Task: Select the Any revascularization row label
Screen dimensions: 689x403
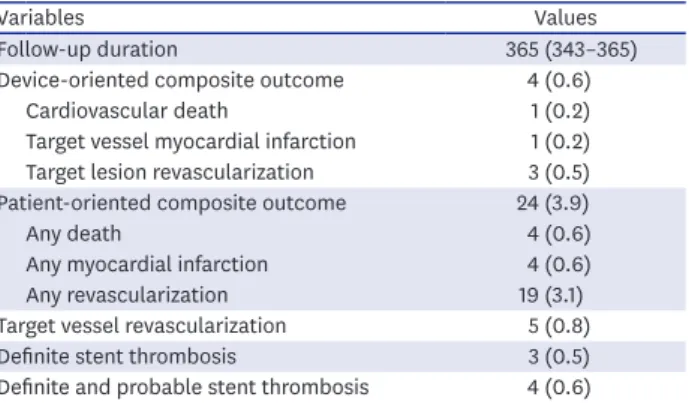Action: tap(127, 295)
